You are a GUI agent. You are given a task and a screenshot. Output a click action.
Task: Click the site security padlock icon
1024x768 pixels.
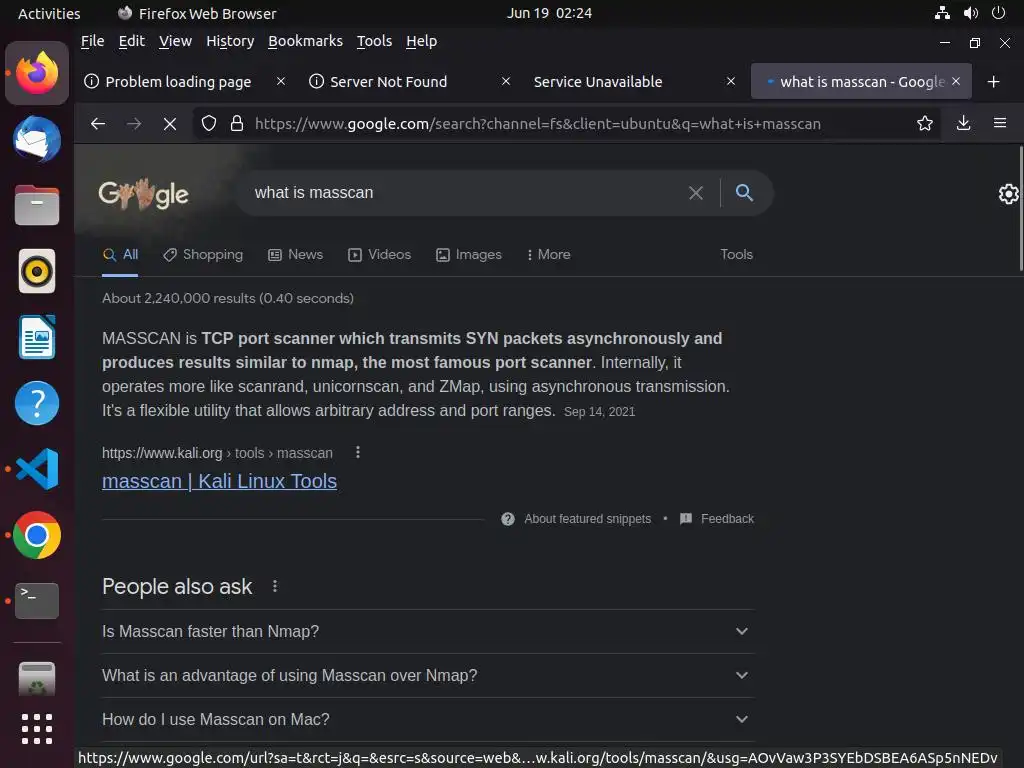[237, 123]
